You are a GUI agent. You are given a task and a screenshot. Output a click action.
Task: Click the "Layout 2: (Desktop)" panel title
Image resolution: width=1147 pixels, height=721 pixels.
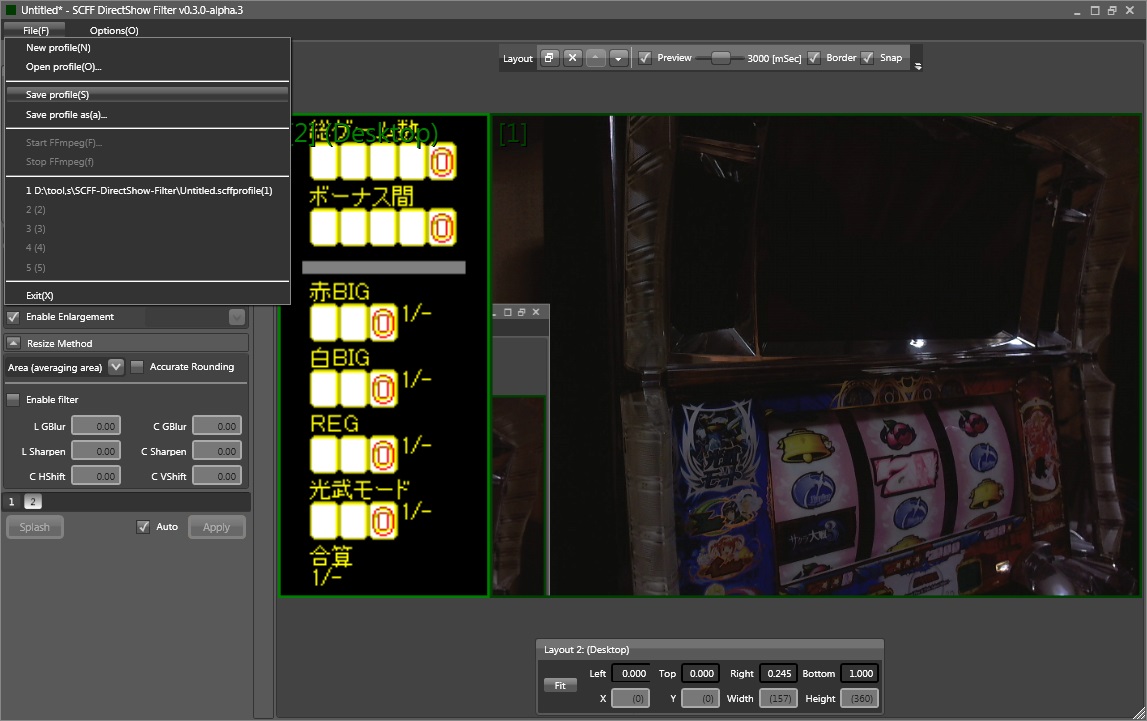pos(587,649)
